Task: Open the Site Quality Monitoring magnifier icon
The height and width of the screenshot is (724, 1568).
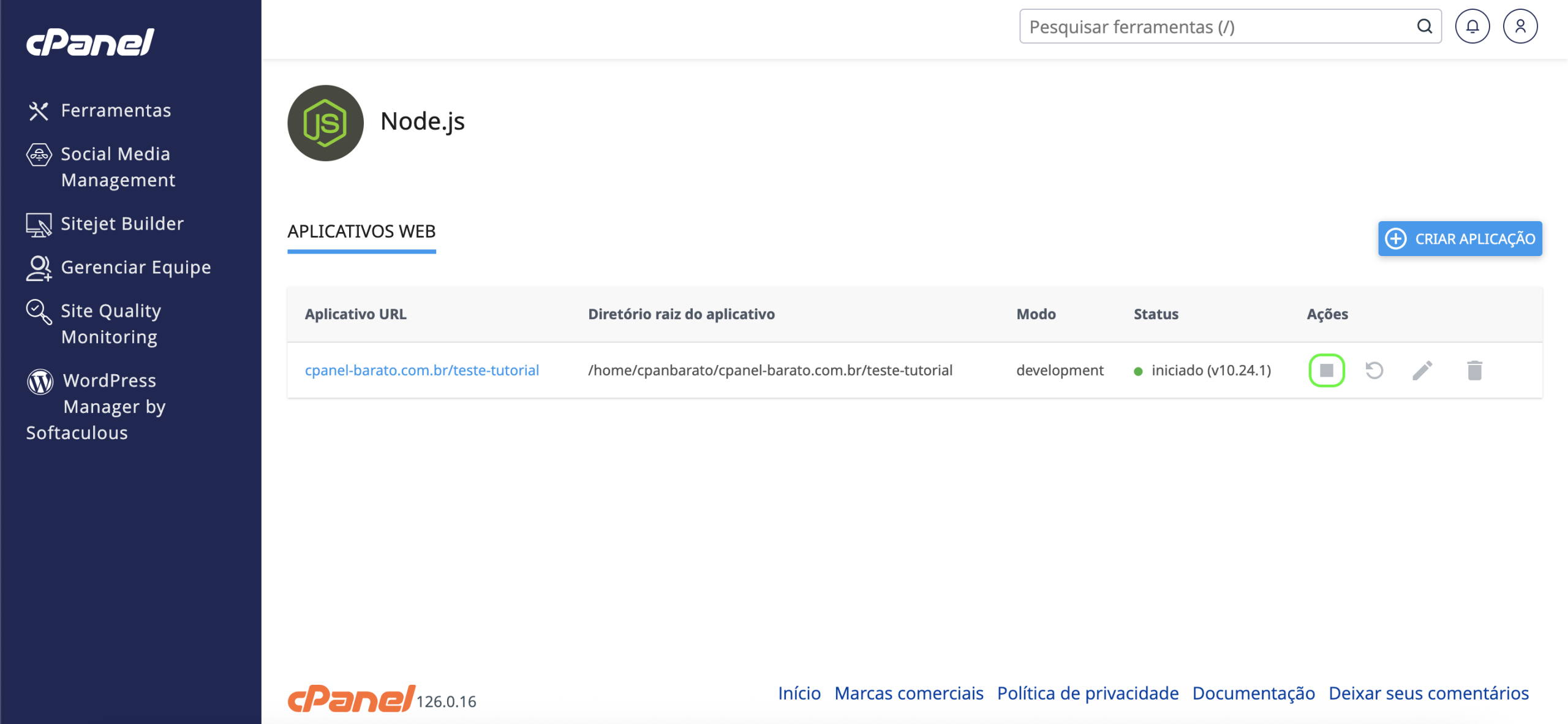Action: tap(39, 312)
